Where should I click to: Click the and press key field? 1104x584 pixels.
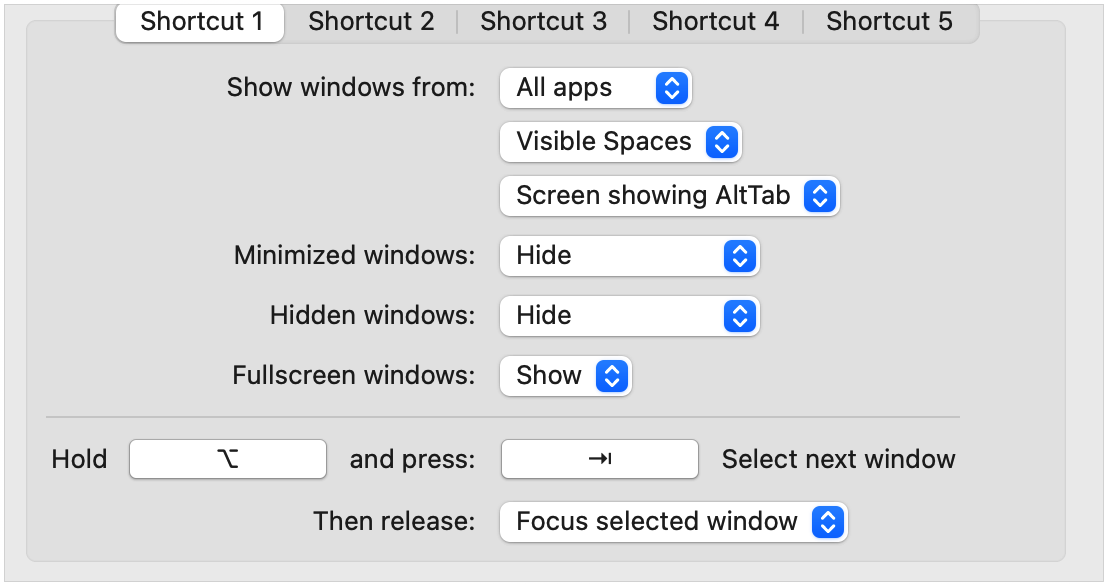pos(599,459)
